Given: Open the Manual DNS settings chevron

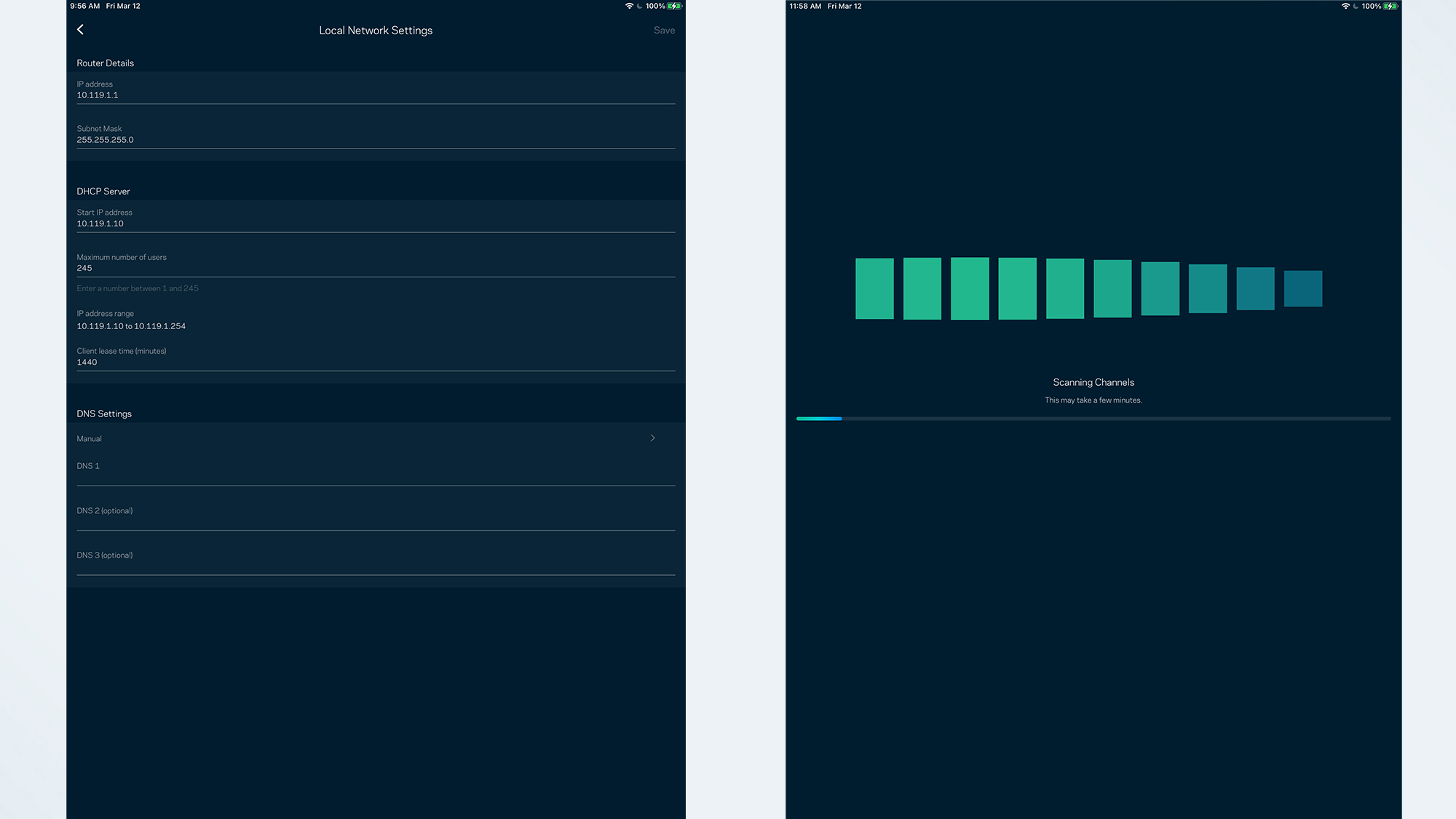Looking at the screenshot, I should click(x=652, y=438).
